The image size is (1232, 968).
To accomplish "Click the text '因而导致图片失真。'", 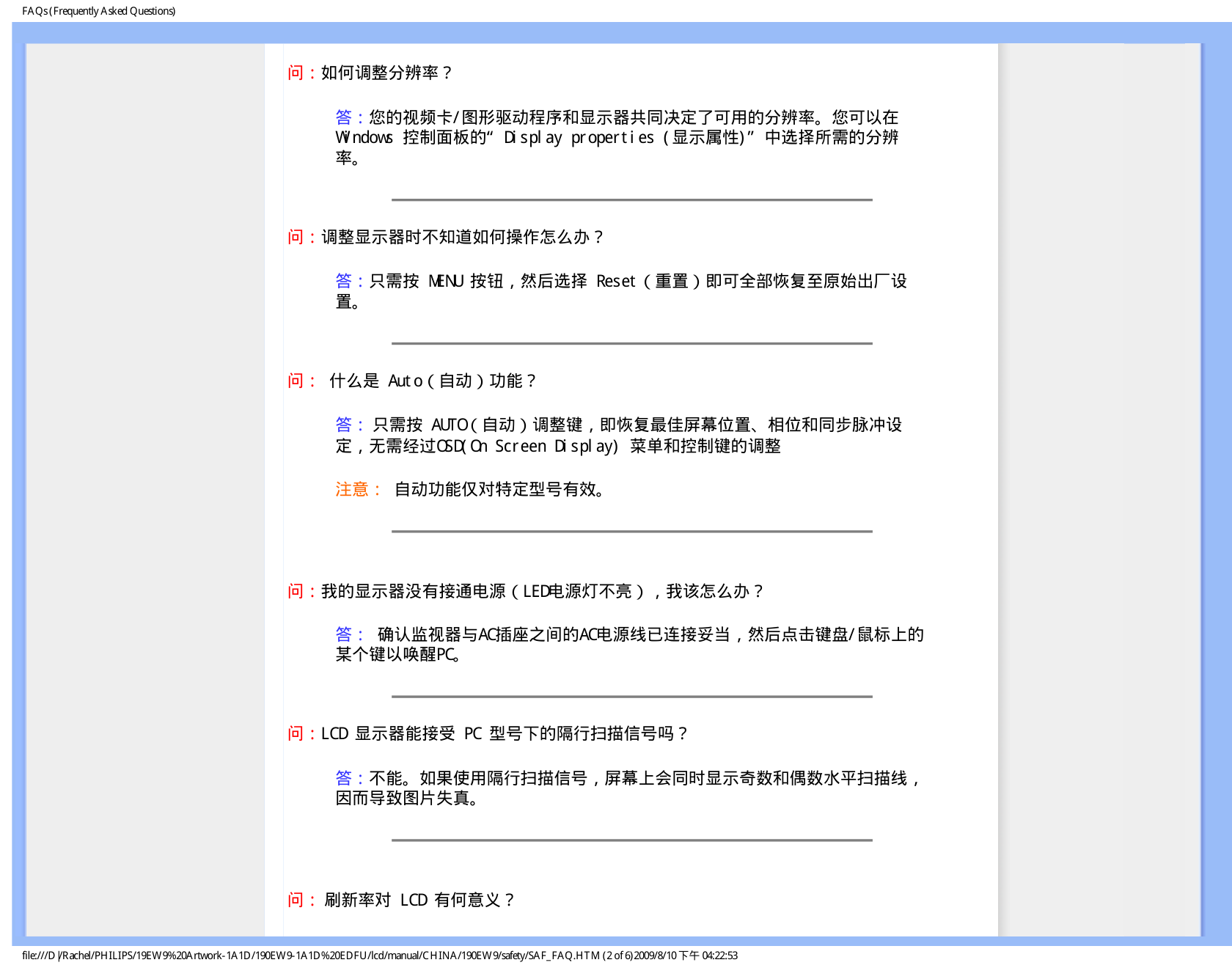I will tap(408, 798).
